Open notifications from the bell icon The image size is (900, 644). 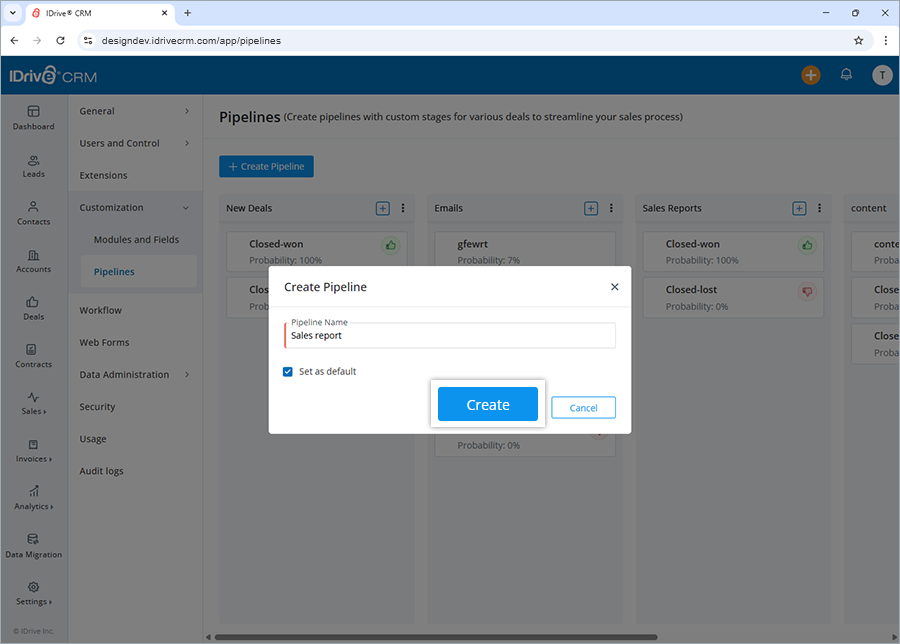pyautogui.click(x=845, y=75)
